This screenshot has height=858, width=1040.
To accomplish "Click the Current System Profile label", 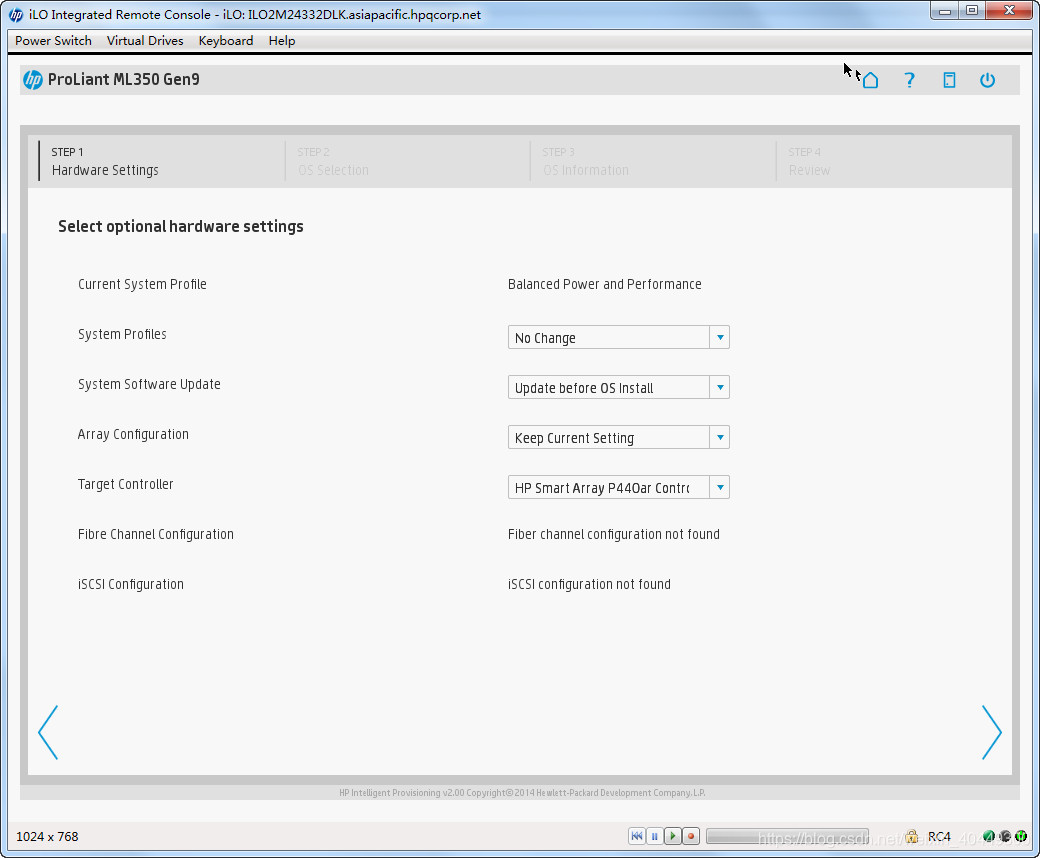I will [x=142, y=284].
